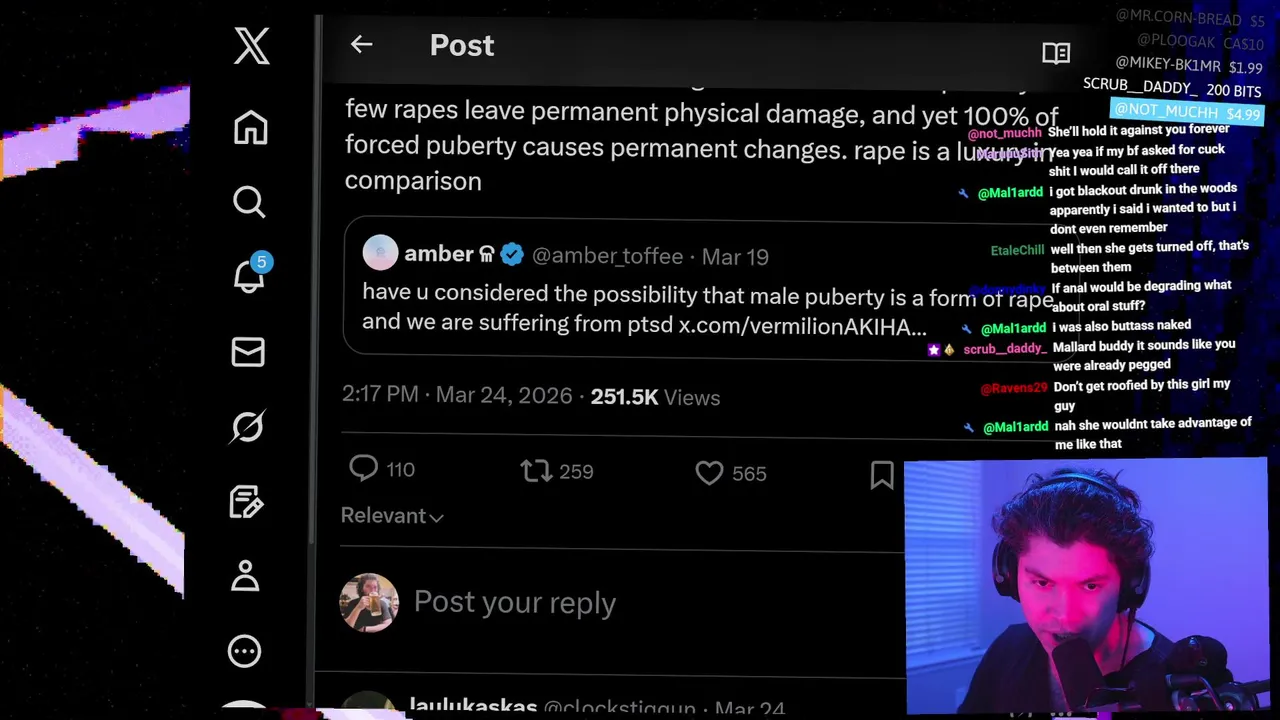Open the amber avatar in quoted post
Image resolution: width=1280 pixels, height=720 pixels.
click(x=380, y=253)
